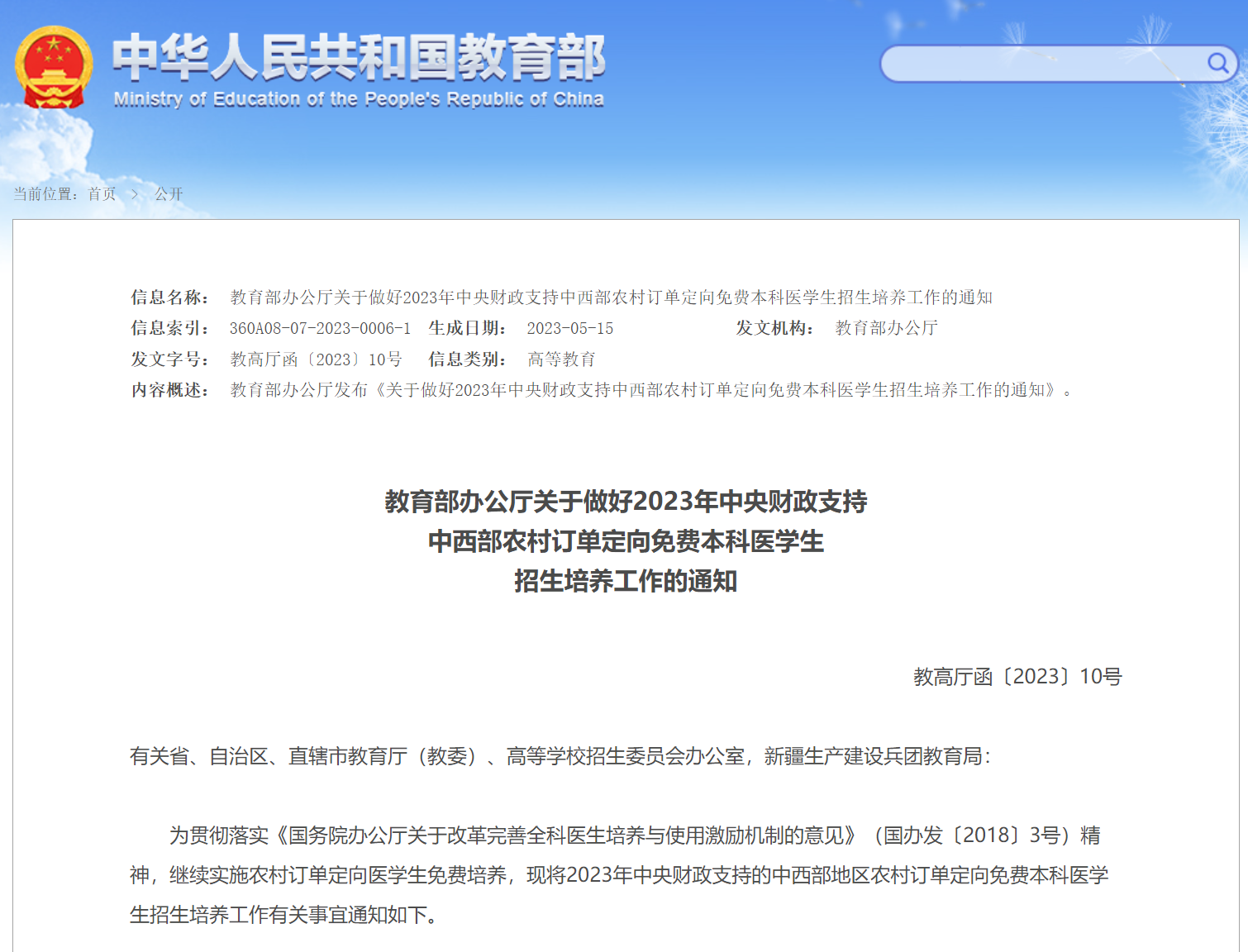Open the 首页 breadcrumb link
Screen dimensions: 1248x952
tap(102, 194)
